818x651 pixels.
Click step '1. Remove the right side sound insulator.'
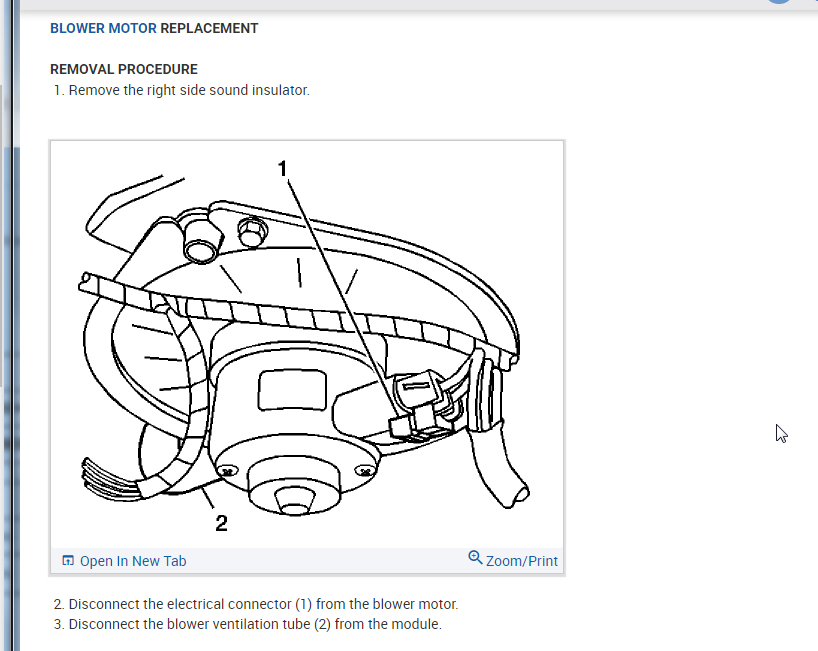pyautogui.click(x=182, y=90)
